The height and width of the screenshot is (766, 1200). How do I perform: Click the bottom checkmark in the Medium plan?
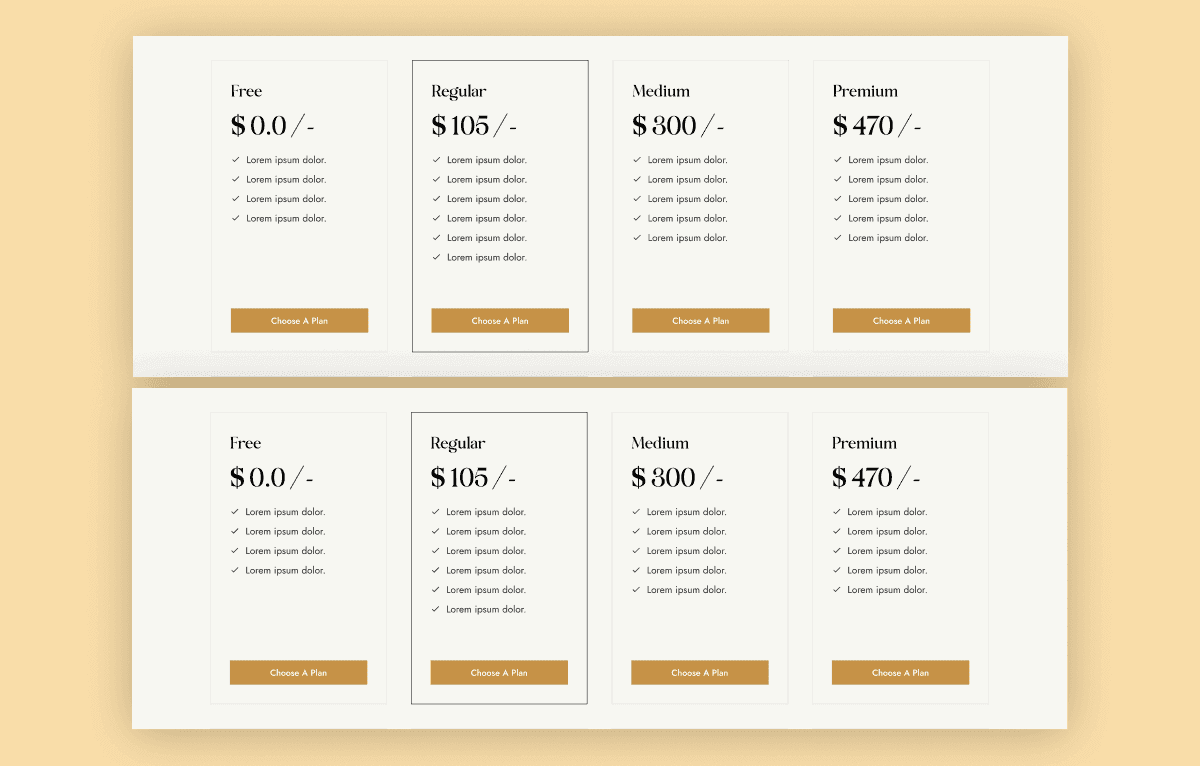coord(636,237)
